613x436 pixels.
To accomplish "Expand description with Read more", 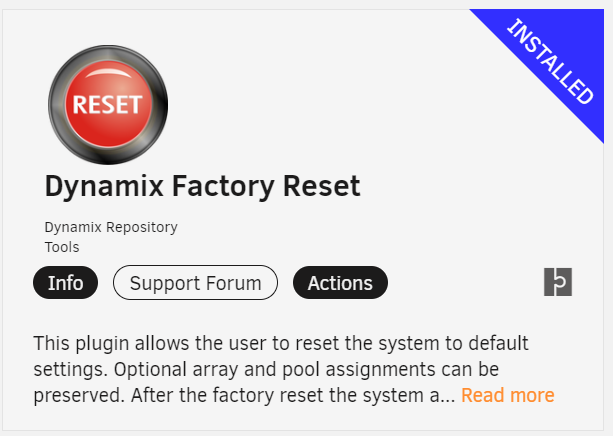I will [x=507, y=395].
